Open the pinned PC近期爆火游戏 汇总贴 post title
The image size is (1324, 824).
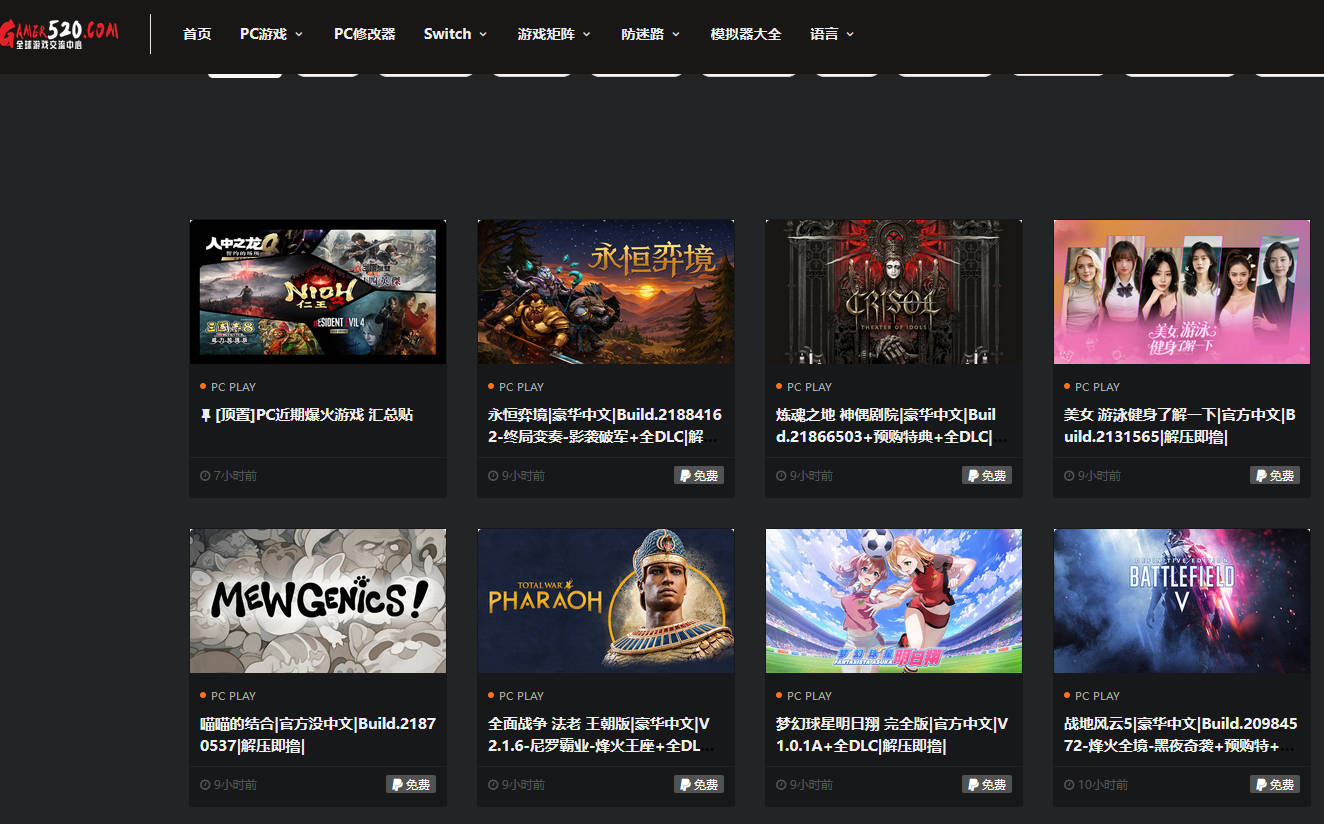[314, 415]
